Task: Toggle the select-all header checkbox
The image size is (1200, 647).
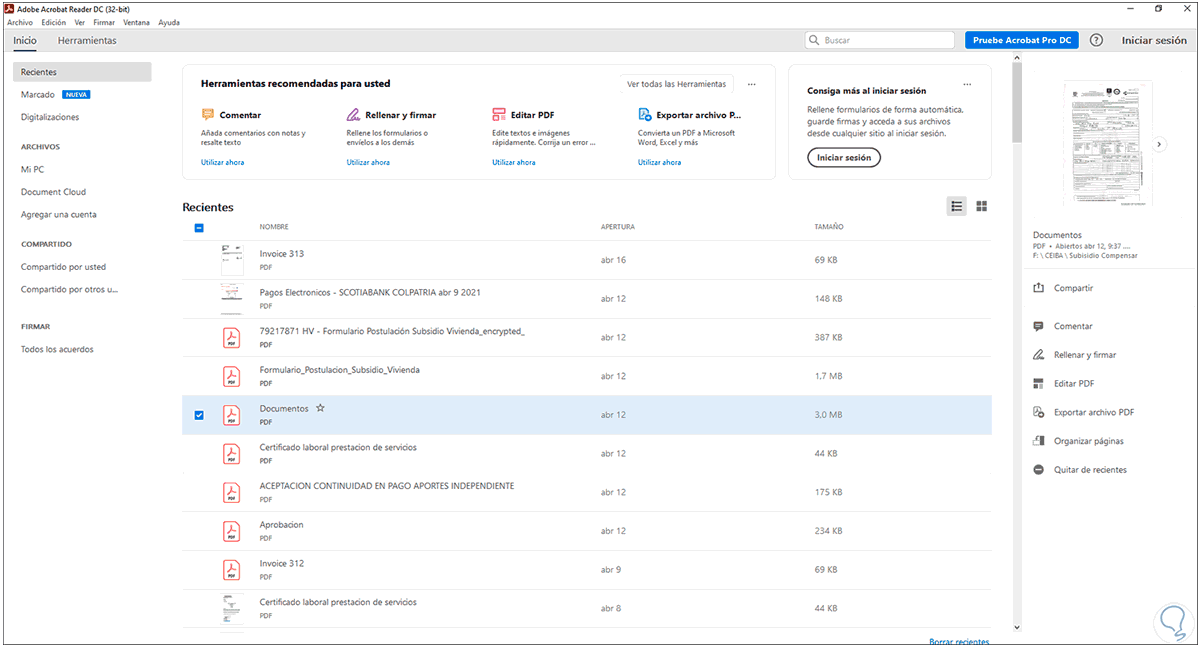Action: click(199, 227)
